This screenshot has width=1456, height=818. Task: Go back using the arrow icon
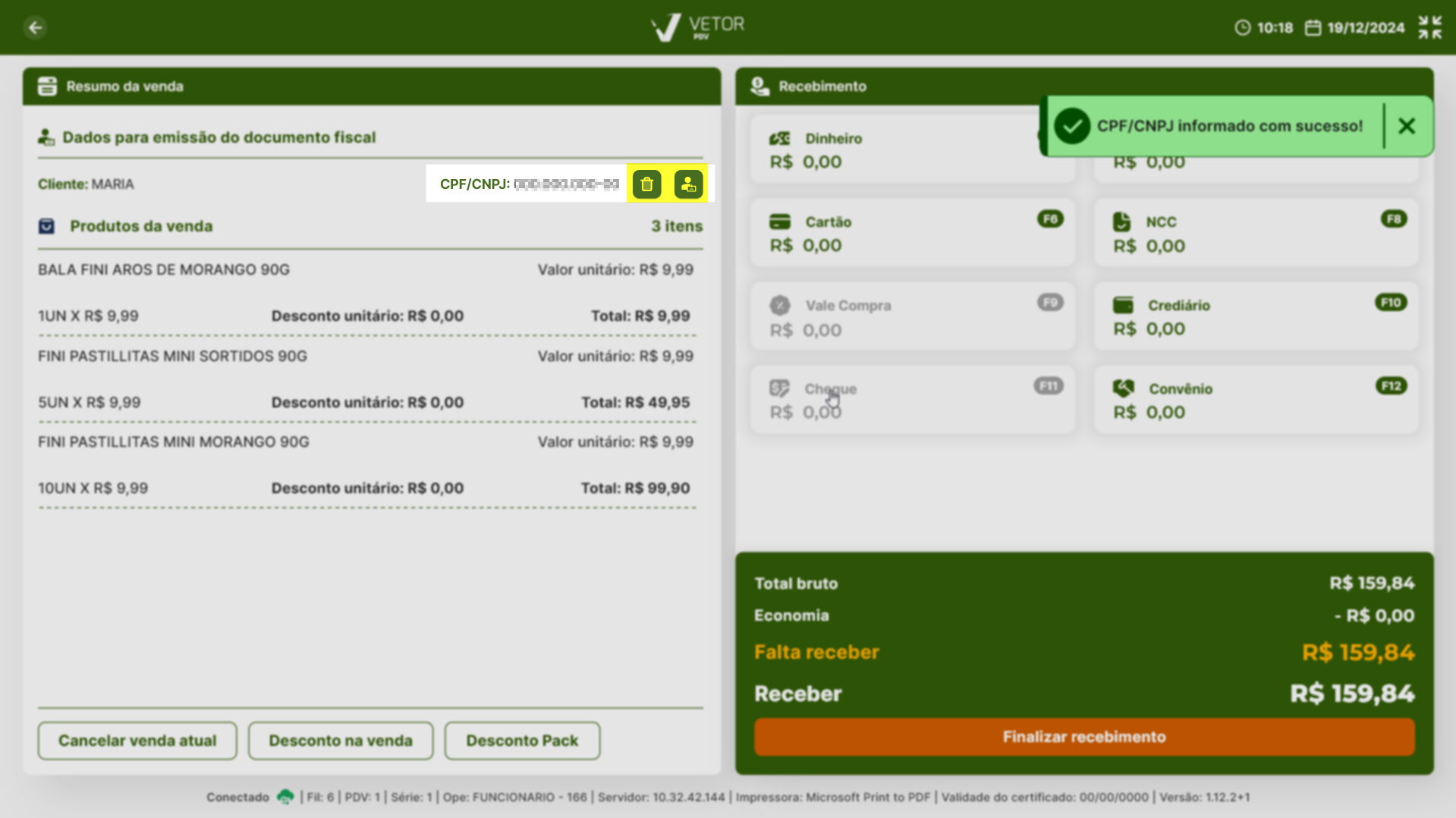point(35,27)
